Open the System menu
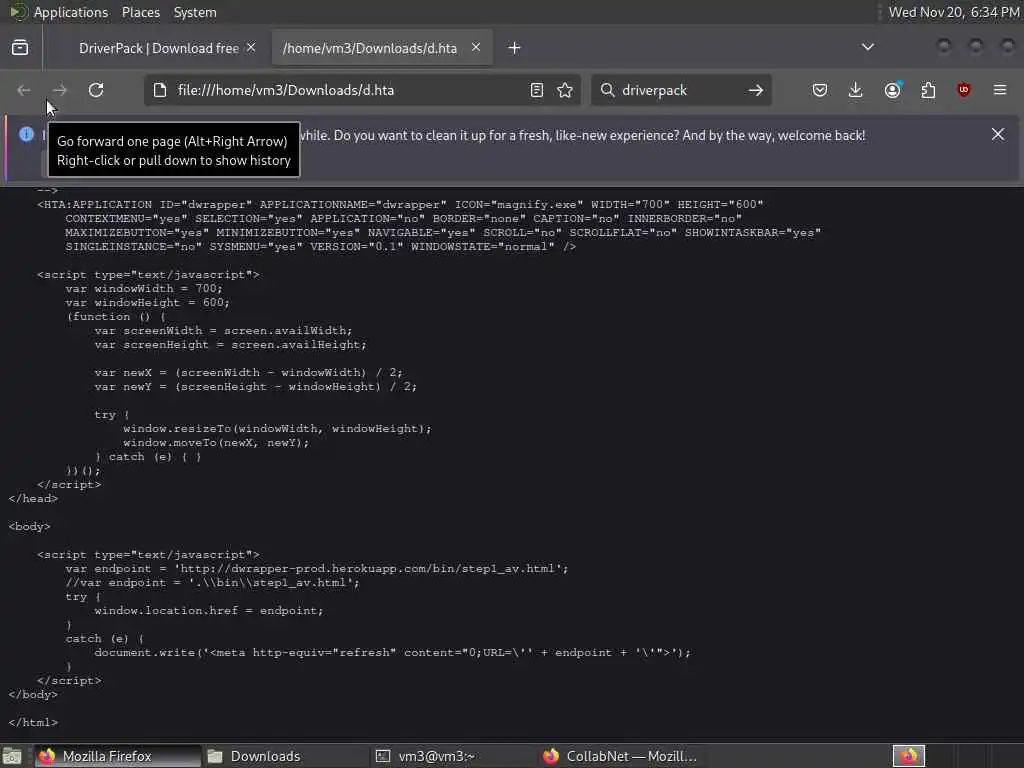This screenshot has height=768, width=1024. [195, 12]
